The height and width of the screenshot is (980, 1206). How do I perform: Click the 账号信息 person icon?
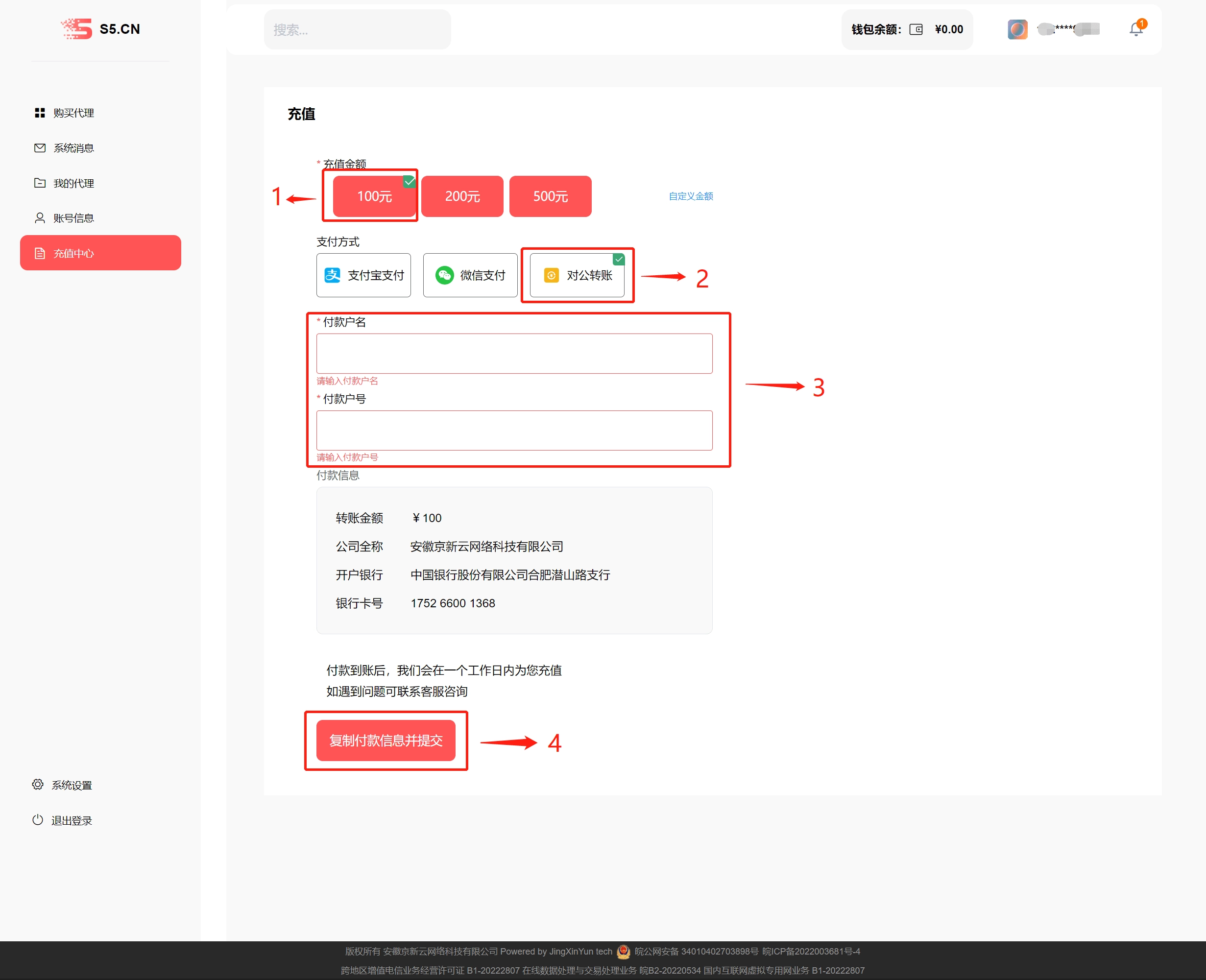pyautogui.click(x=40, y=218)
